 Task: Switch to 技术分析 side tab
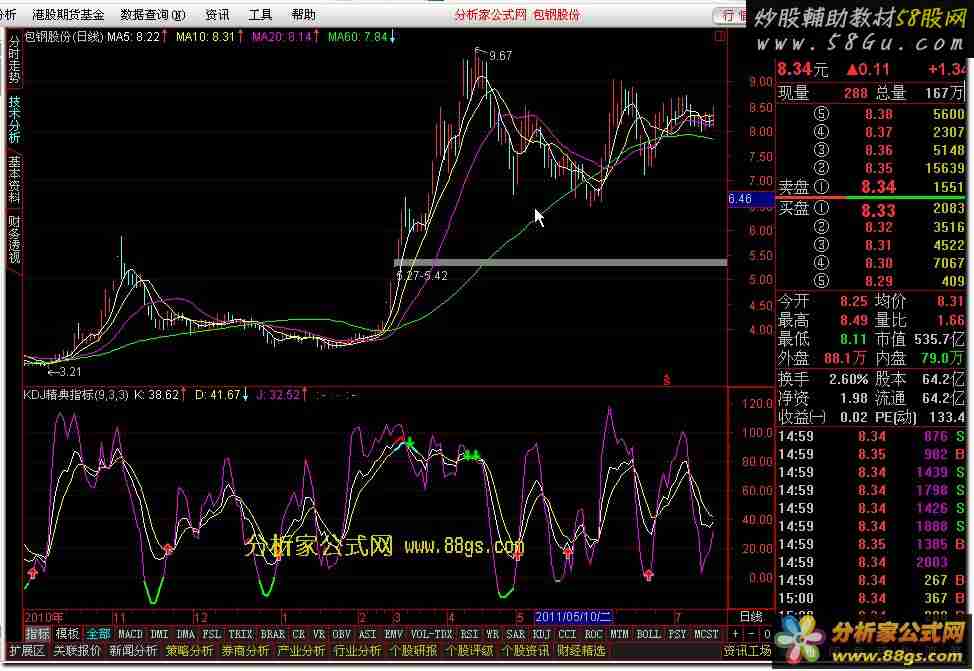tap(14, 119)
